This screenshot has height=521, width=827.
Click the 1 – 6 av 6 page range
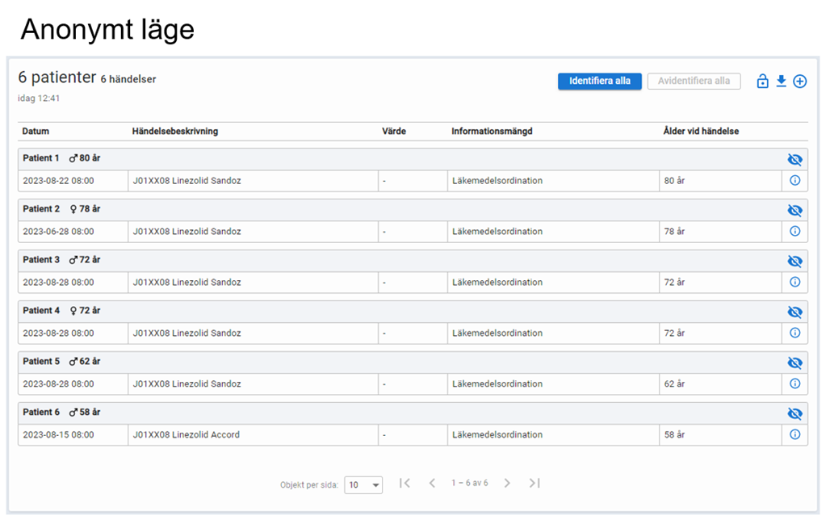coord(469,483)
